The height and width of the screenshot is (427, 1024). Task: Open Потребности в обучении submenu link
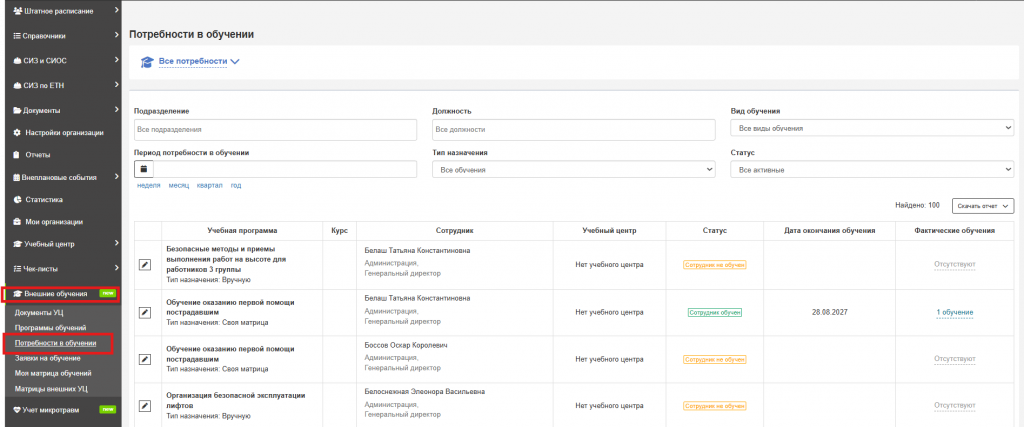pos(56,343)
